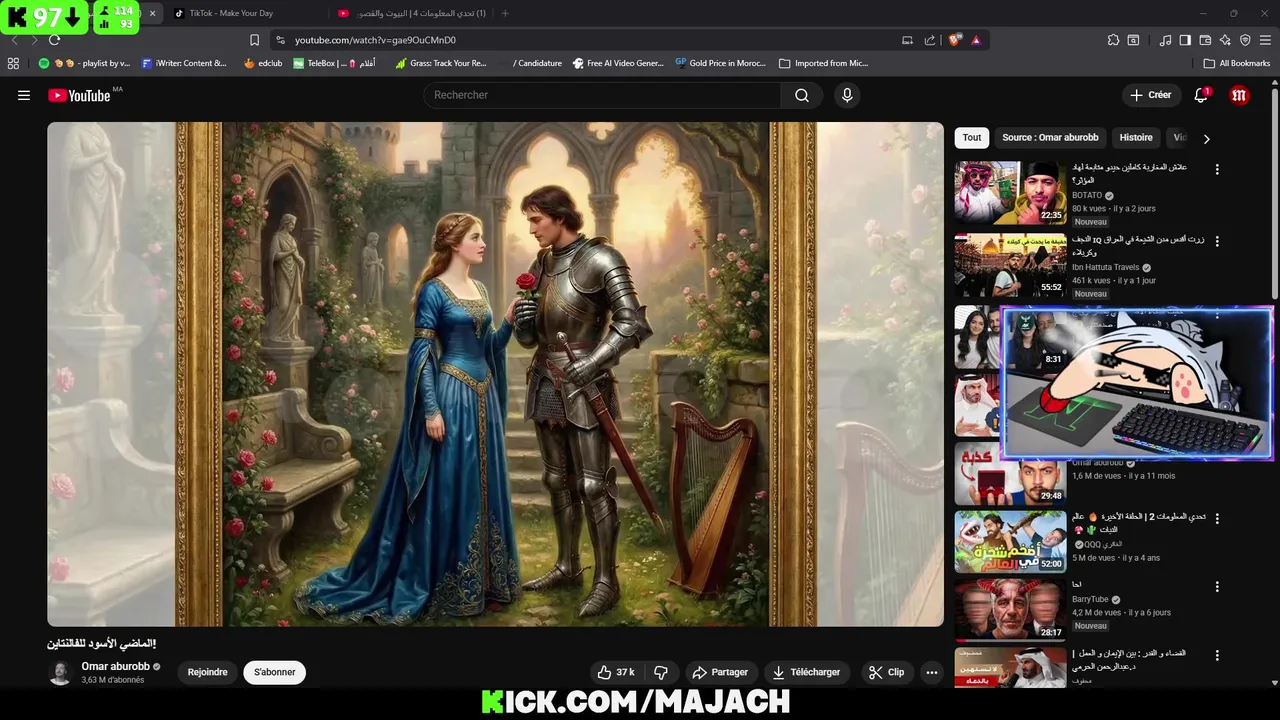Select the Source : Omar aburobb chip
This screenshot has width=1280, height=720.
pyautogui.click(x=1050, y=137)
